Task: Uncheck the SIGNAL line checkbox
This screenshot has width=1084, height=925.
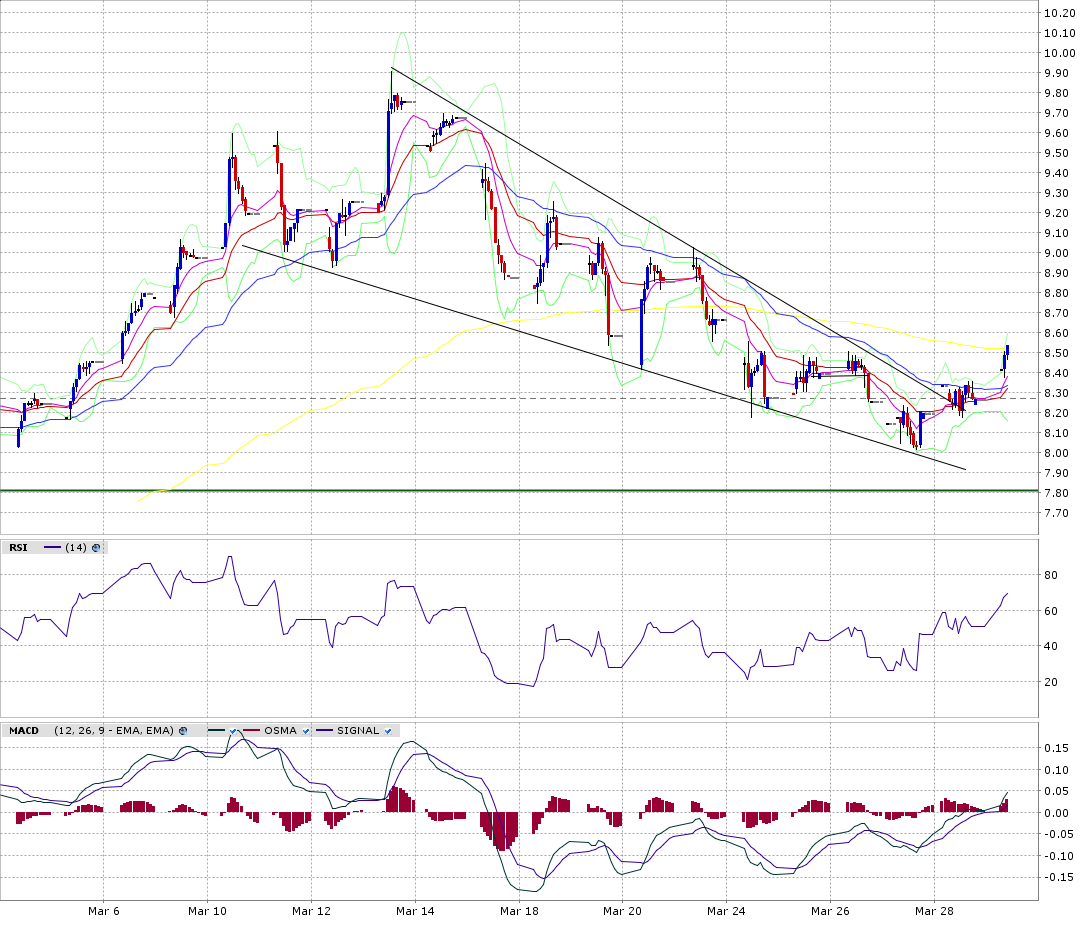Action: [x=387, y=731]
